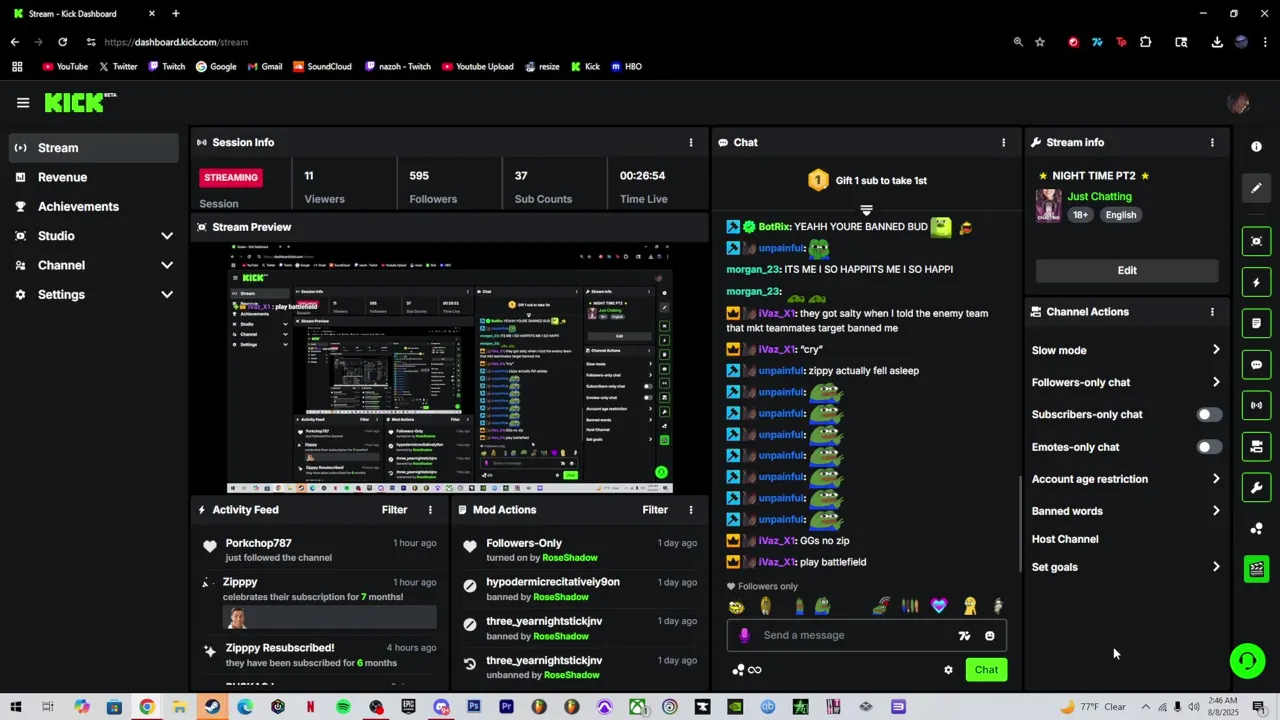Open the green headset support button
1280x720 pixels.
coord(1248,661)
